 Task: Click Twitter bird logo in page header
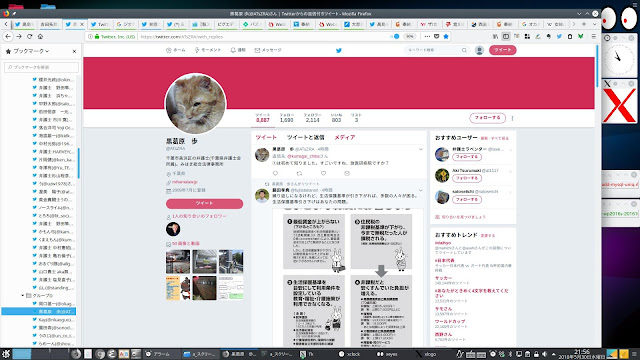338,50
